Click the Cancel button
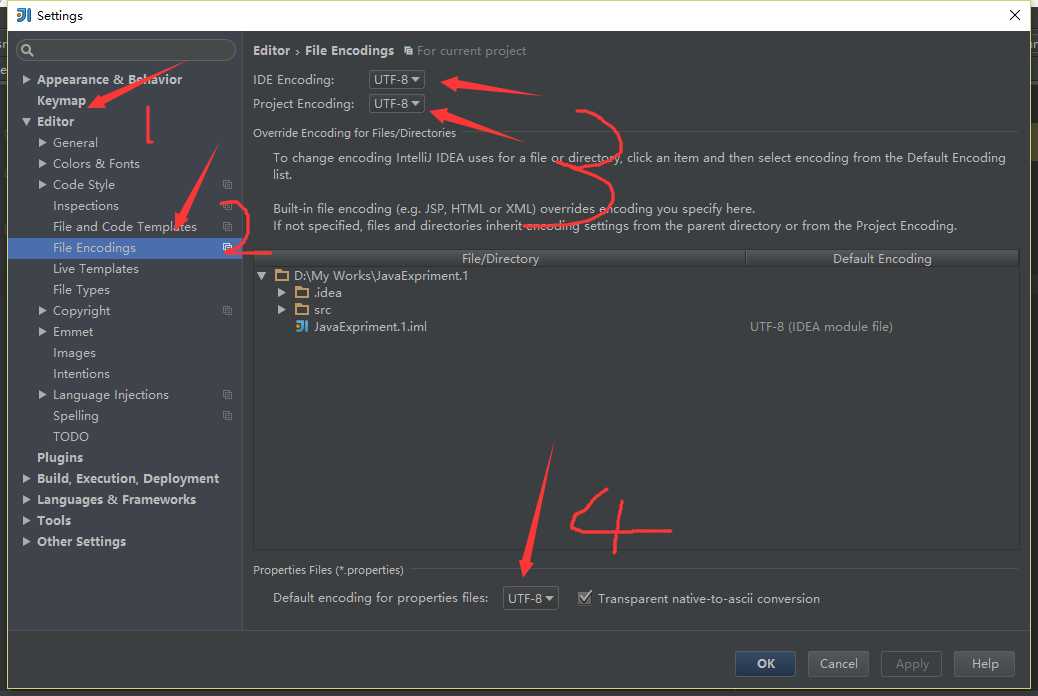Image resolution: width=1038 pixels, height=696 pixels. [x=838, y=664]
